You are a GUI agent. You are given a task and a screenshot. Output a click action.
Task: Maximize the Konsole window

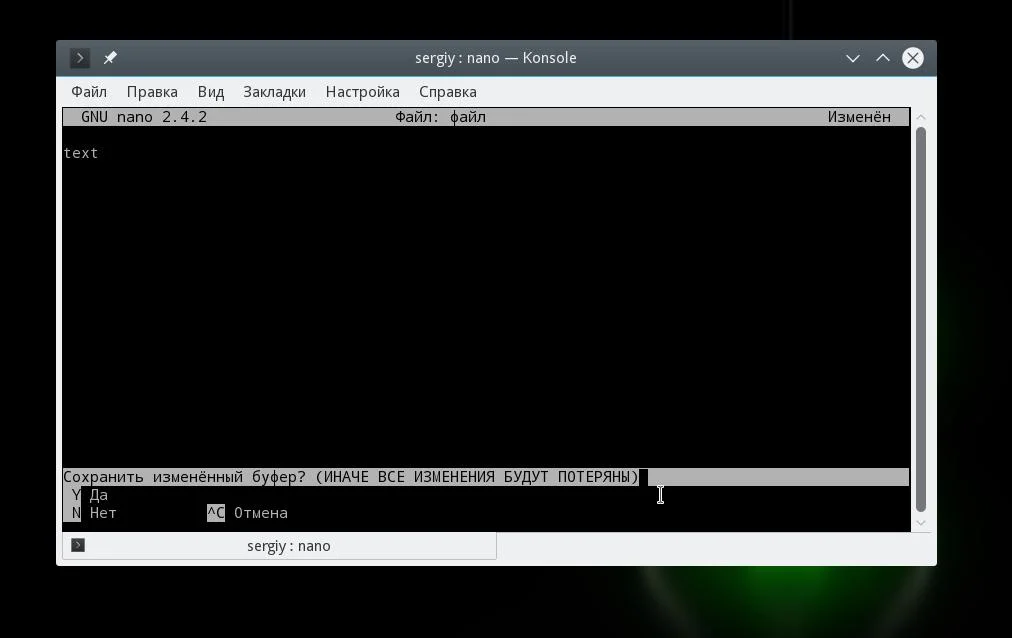point(882,58)
